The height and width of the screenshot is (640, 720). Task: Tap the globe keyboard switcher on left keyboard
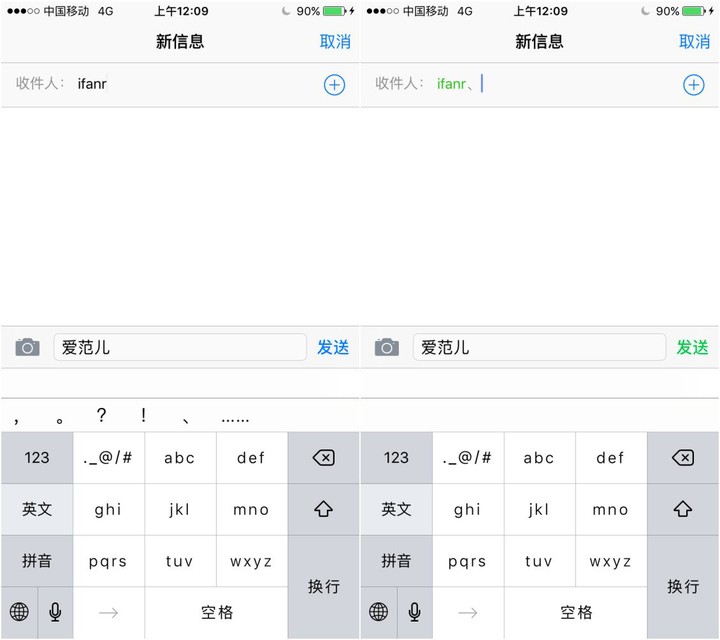(x=19, y=612)
